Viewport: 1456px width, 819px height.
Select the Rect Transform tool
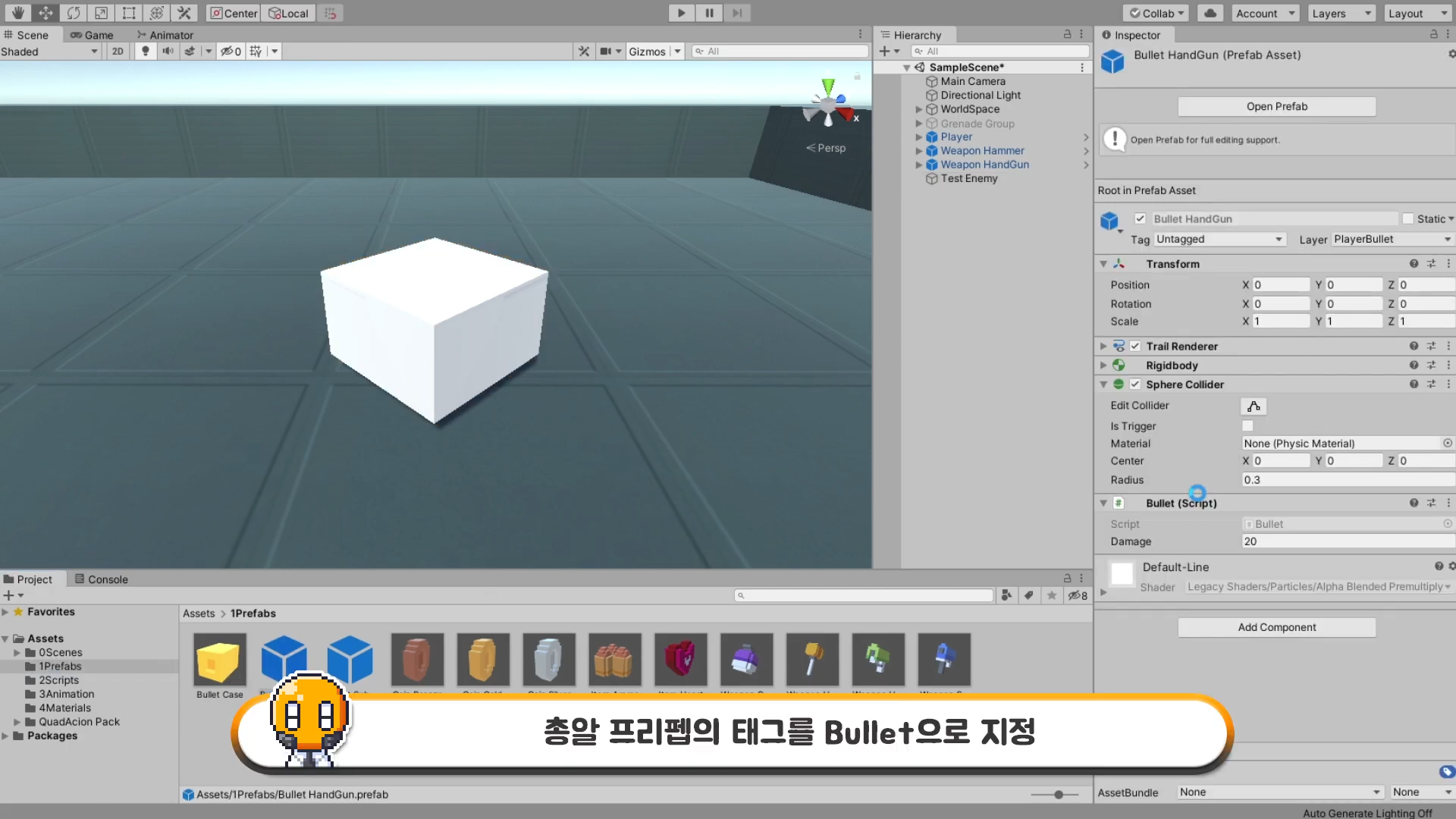click(x=129, y=13)
